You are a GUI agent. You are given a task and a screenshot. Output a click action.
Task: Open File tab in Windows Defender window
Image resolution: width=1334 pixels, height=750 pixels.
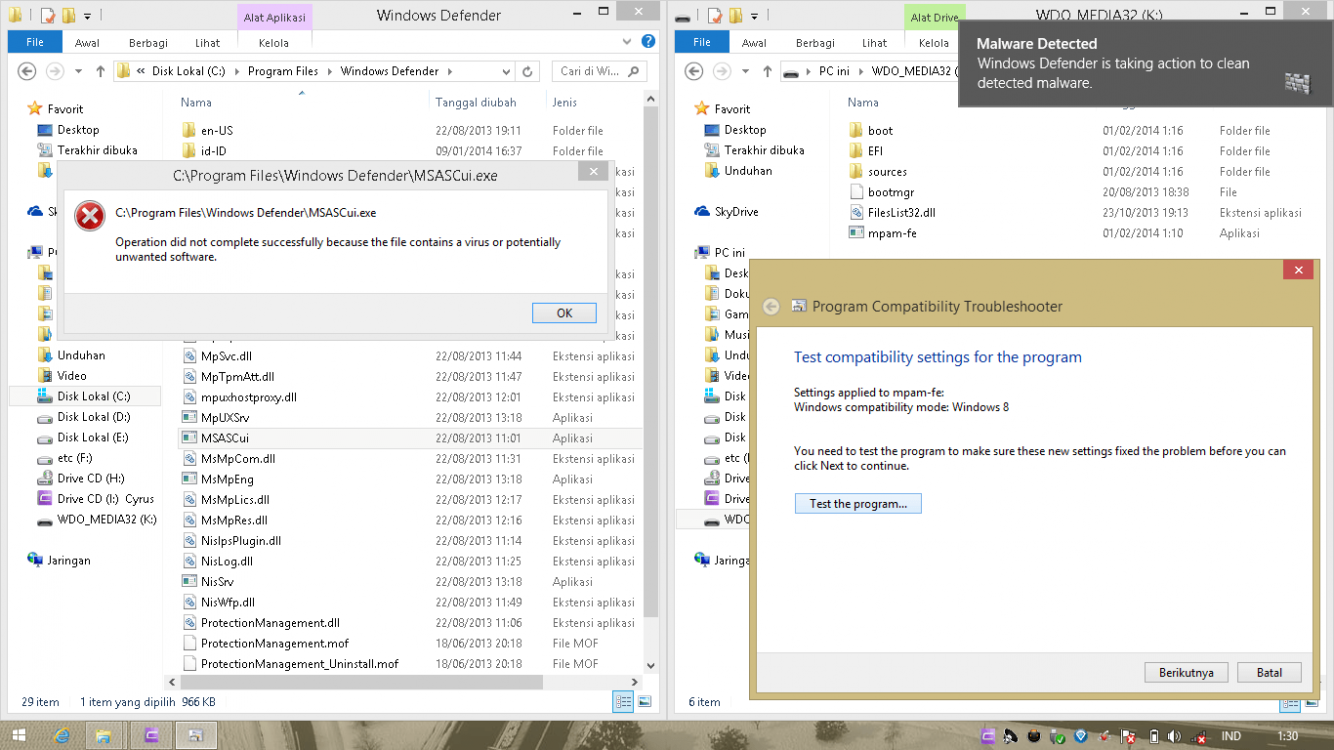(35, 43)
